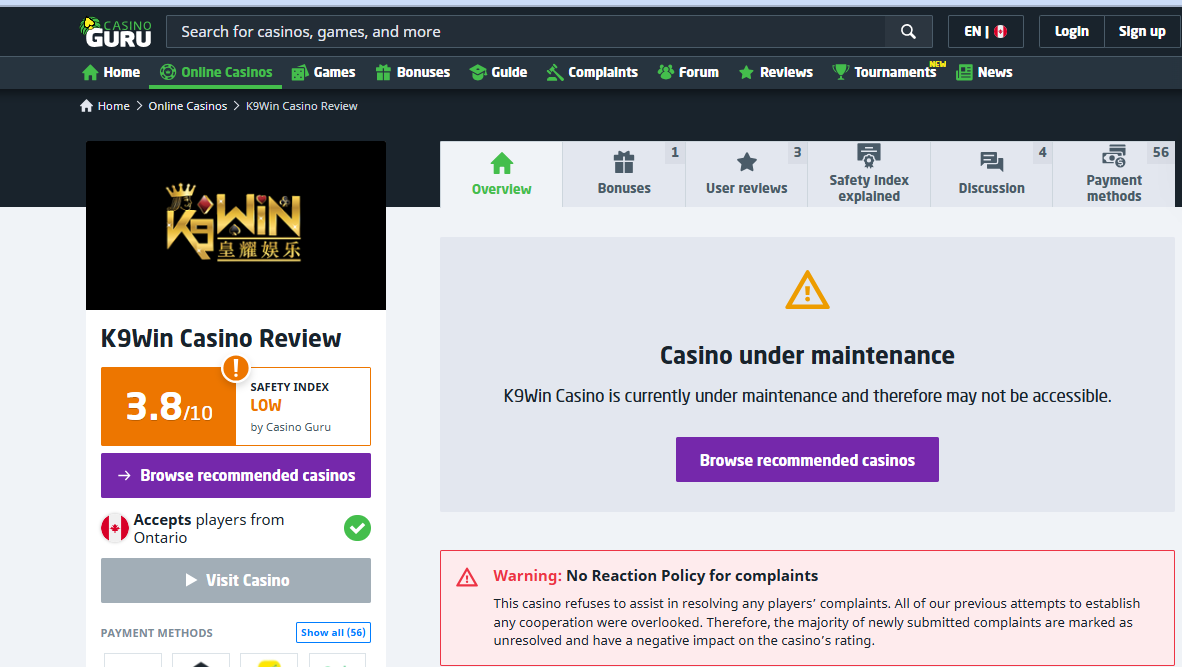
Task: Click the Casino Guru logo
Action: point(115,32)
